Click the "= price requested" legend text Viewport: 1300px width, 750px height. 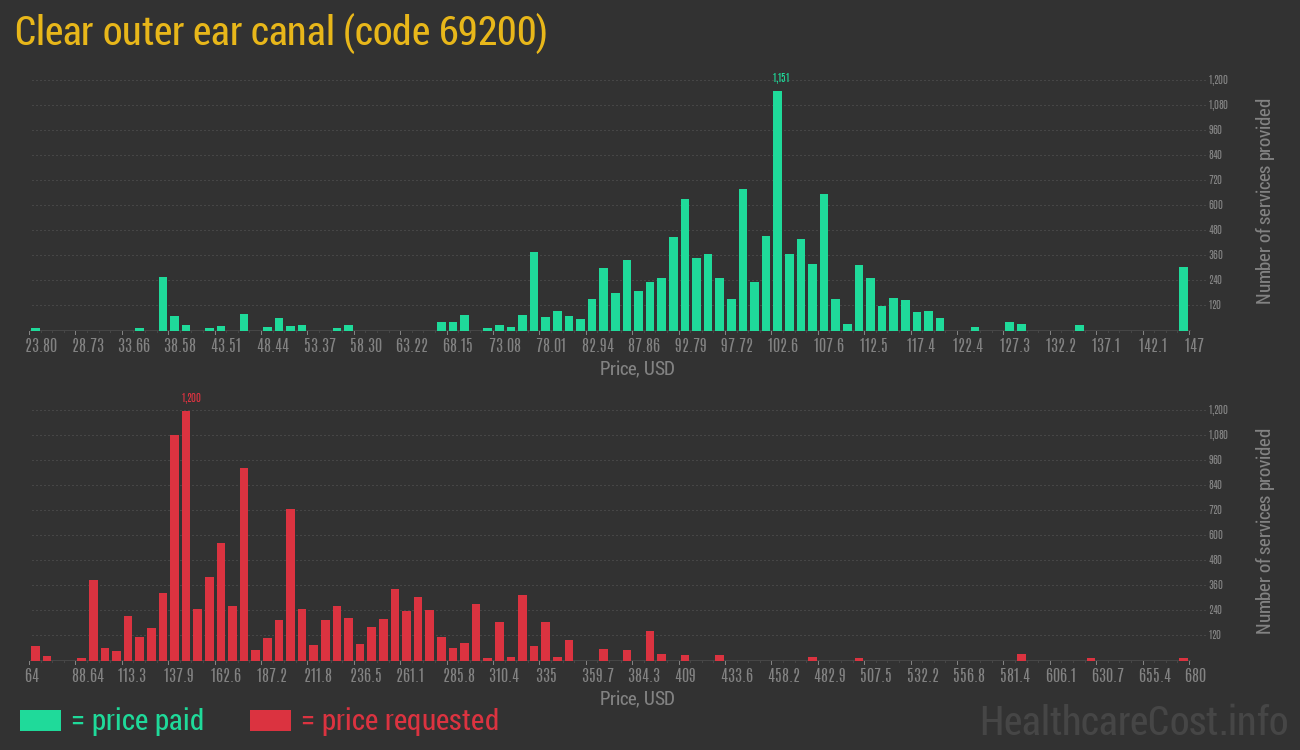(x=399, y=720)
